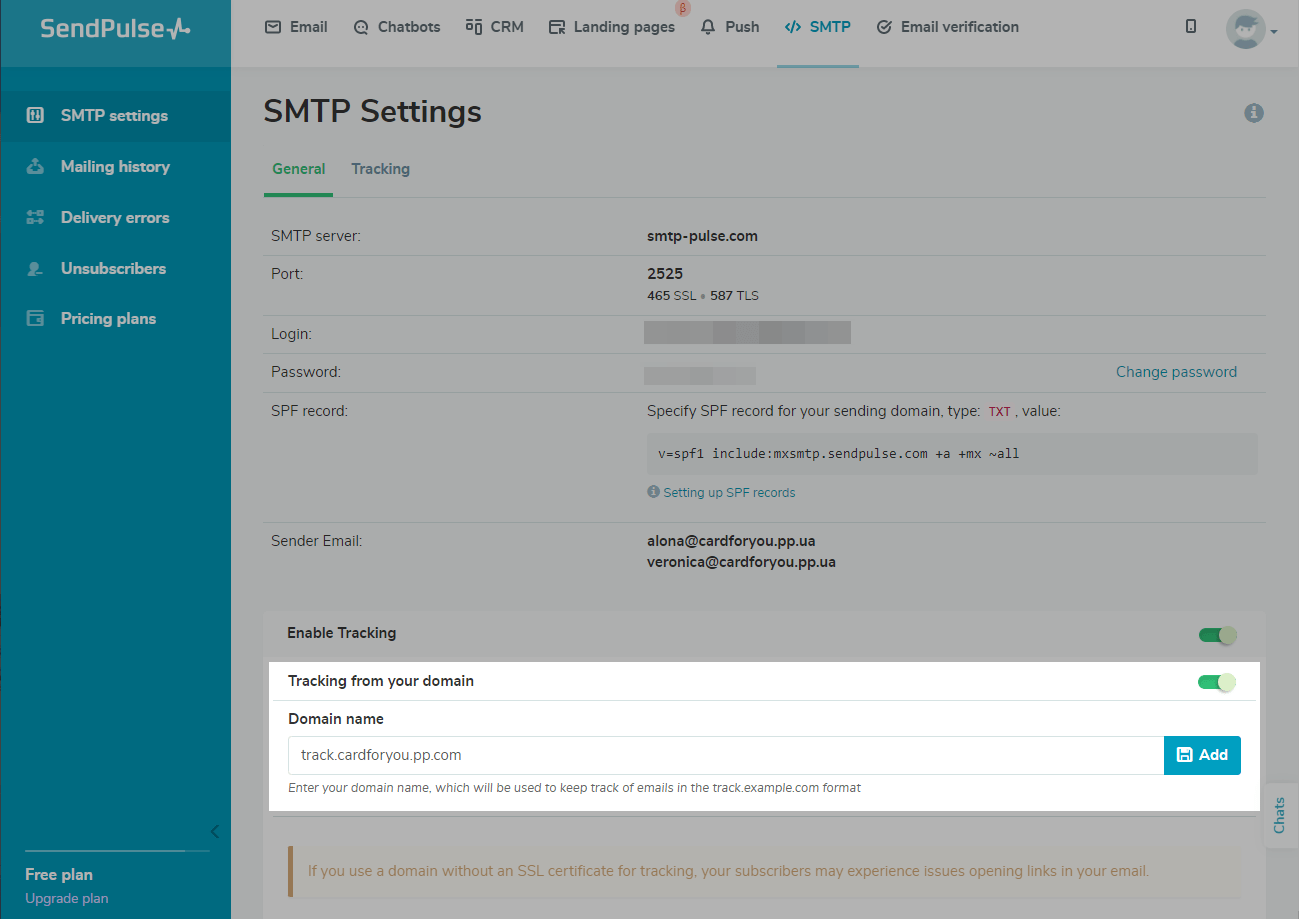Click the CRM board icon in top menu
The height and width of the screenshot is (919, 1299).
click(x=474, y=27)
